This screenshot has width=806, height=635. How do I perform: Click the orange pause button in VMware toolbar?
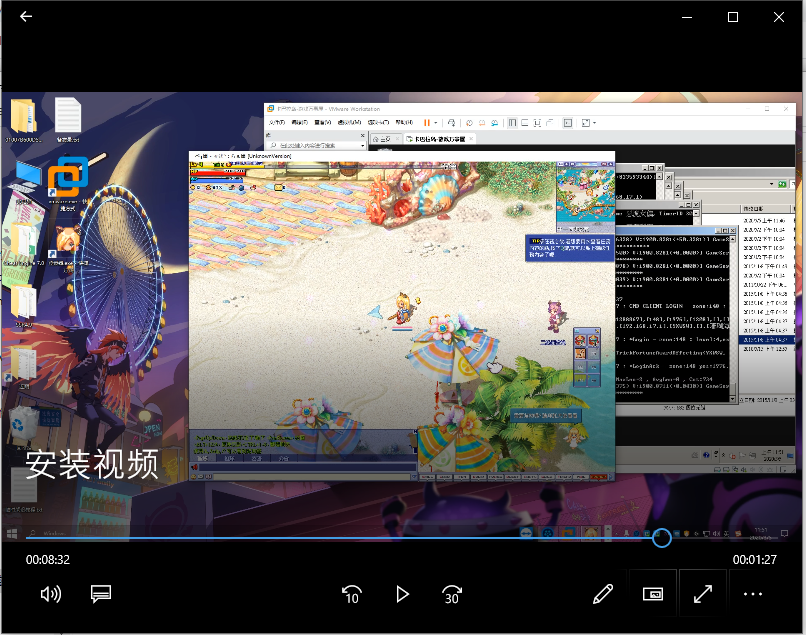point(427,122)
